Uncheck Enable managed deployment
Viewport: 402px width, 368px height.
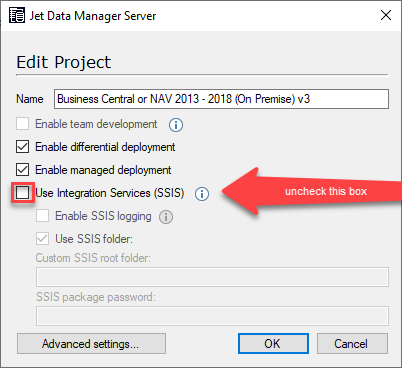click(x=23, y=170)
